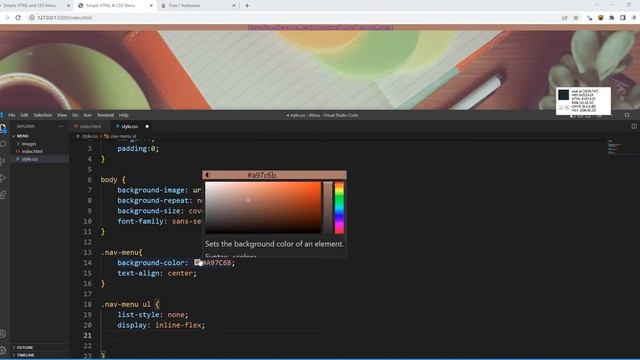Click the color swatch before #A97C6B
640x360 pixels.
click(197, 262)
